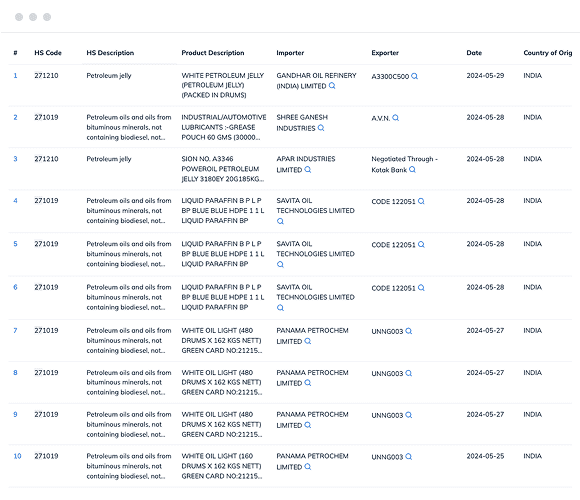
Task: Select date cell 2024-05-25
Action: pyautogui.click(x=485, y=456)
